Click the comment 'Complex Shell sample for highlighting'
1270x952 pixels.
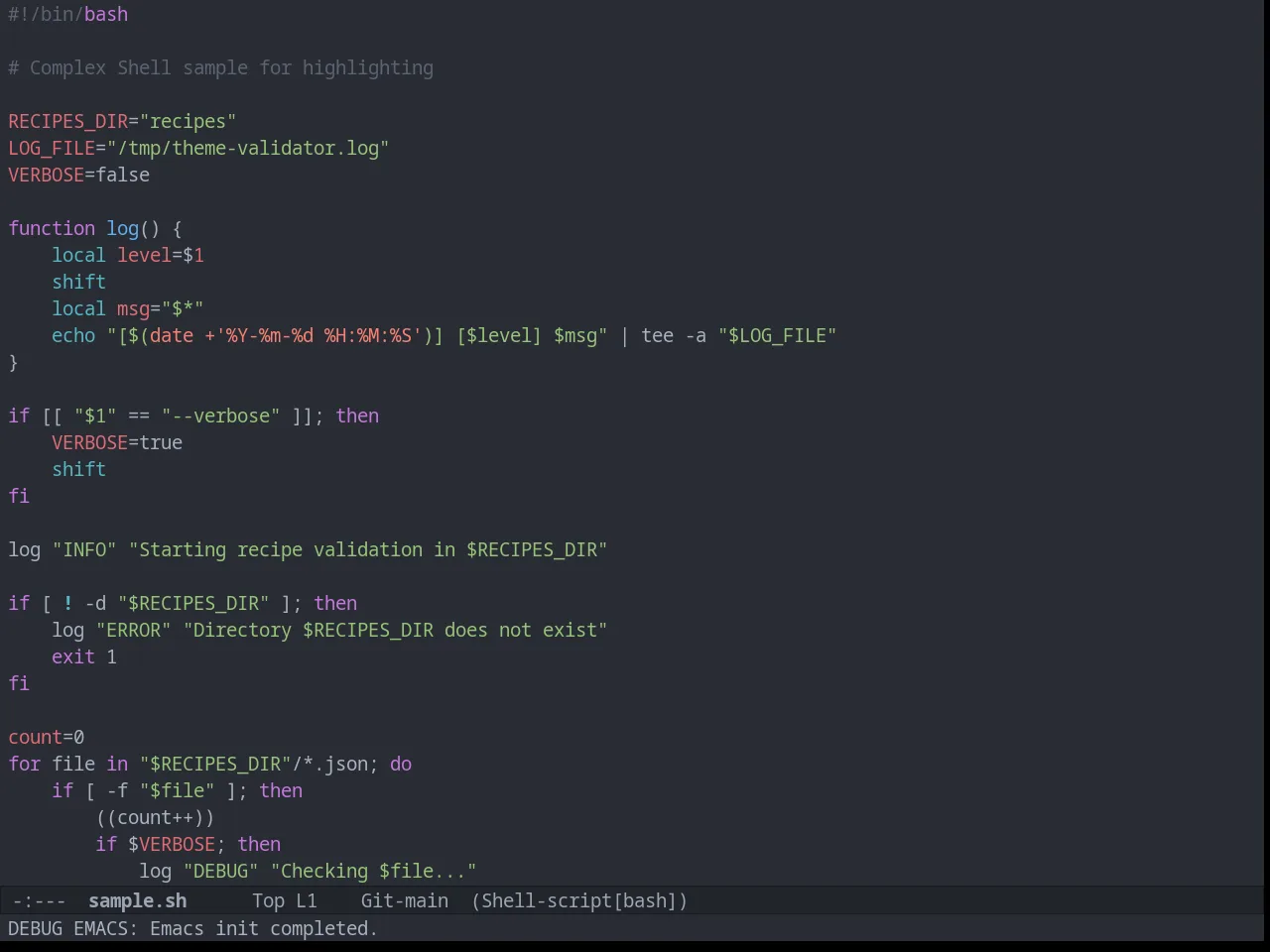pyautogui.click(x=231, y=67)
